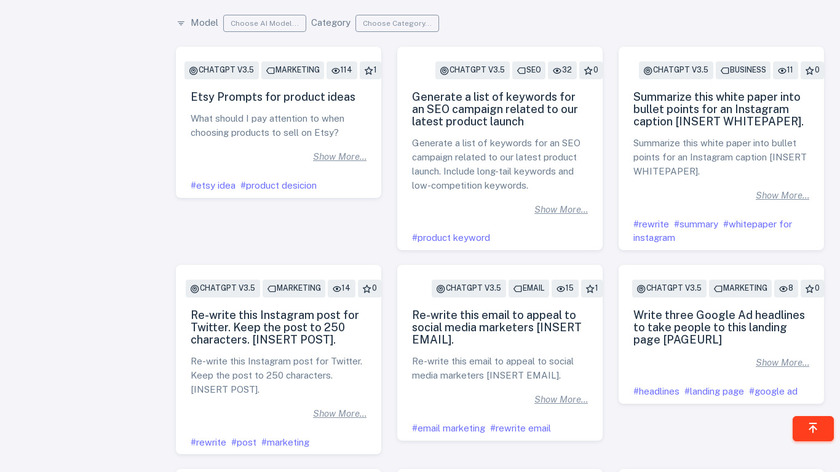This screenshot has width=840, height=472.
Task: Open the Choose AI Model dropdown
Action: (x=264, y=23)
